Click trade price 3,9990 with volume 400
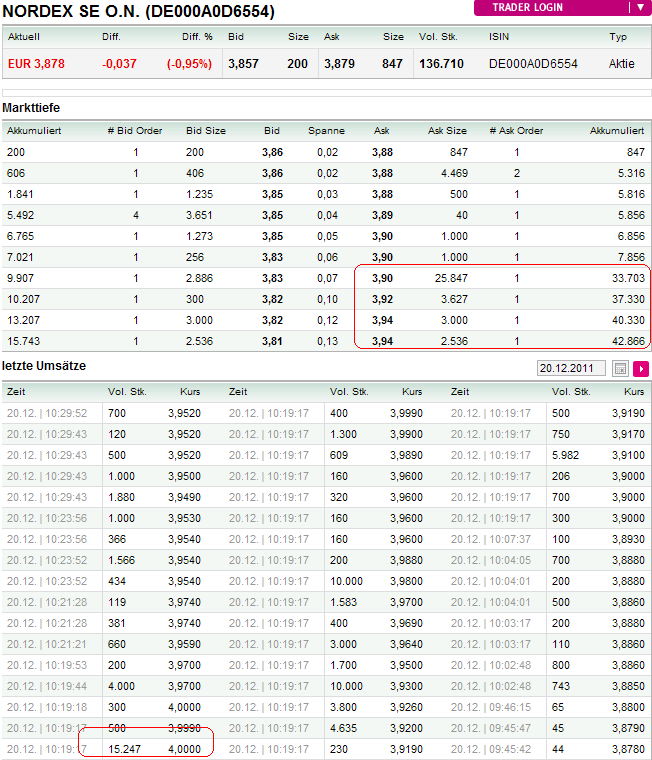Screen dimensions: 652x760 click(x=406, y=413)
